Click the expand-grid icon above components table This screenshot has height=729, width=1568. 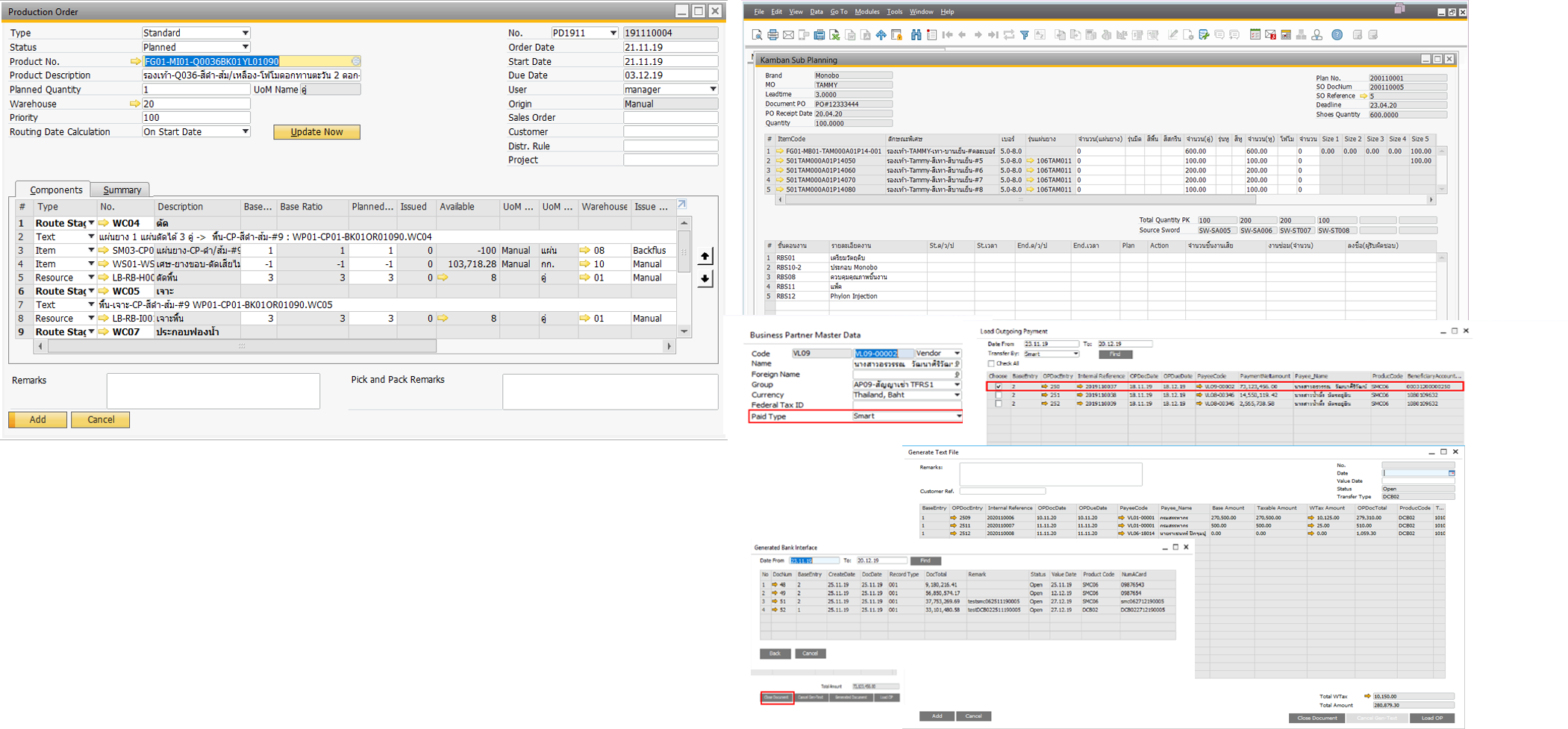point(681,204)
